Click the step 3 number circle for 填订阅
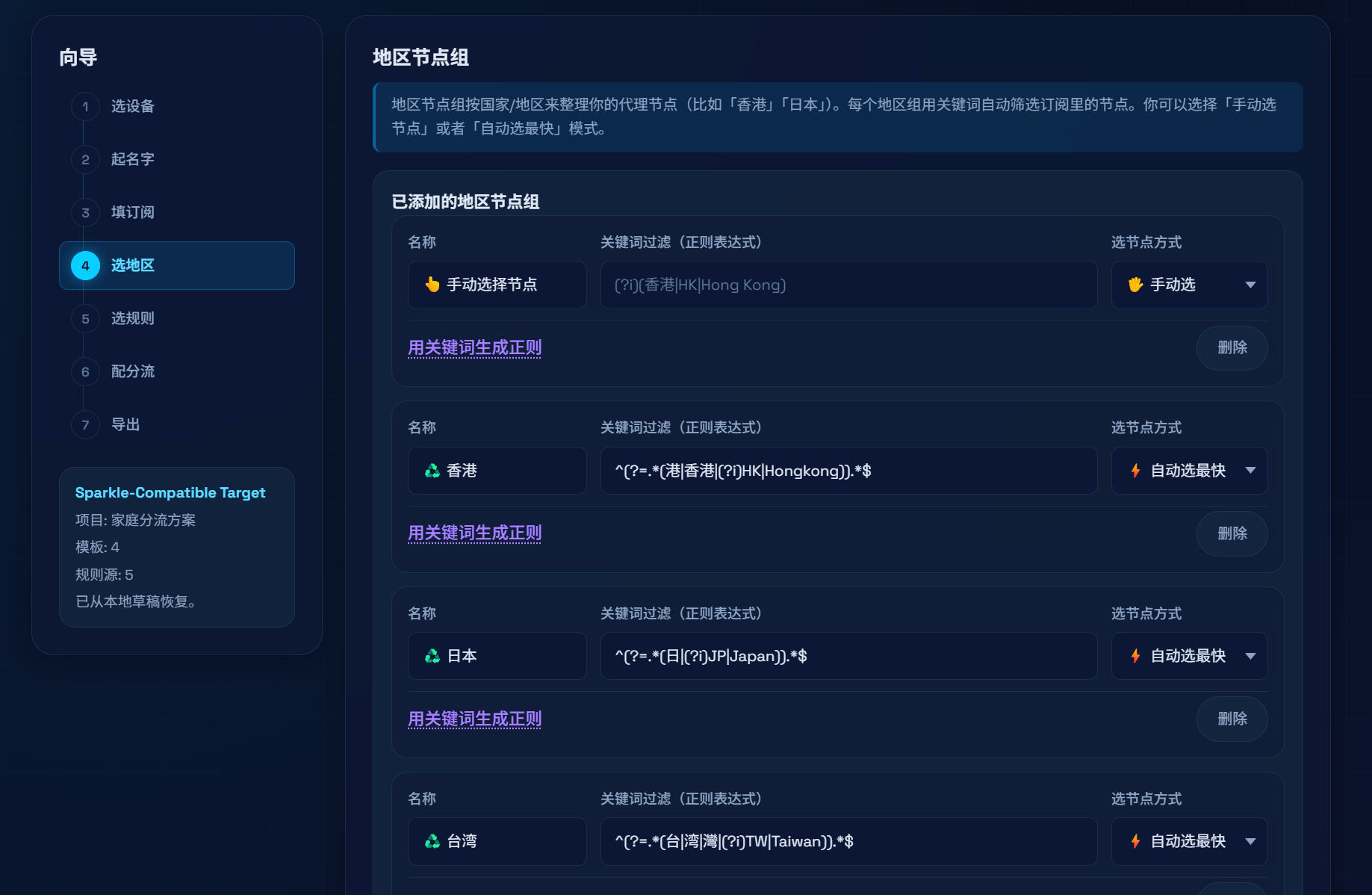Viewport: 1372px width, 895px height. [x=85, y=212]
